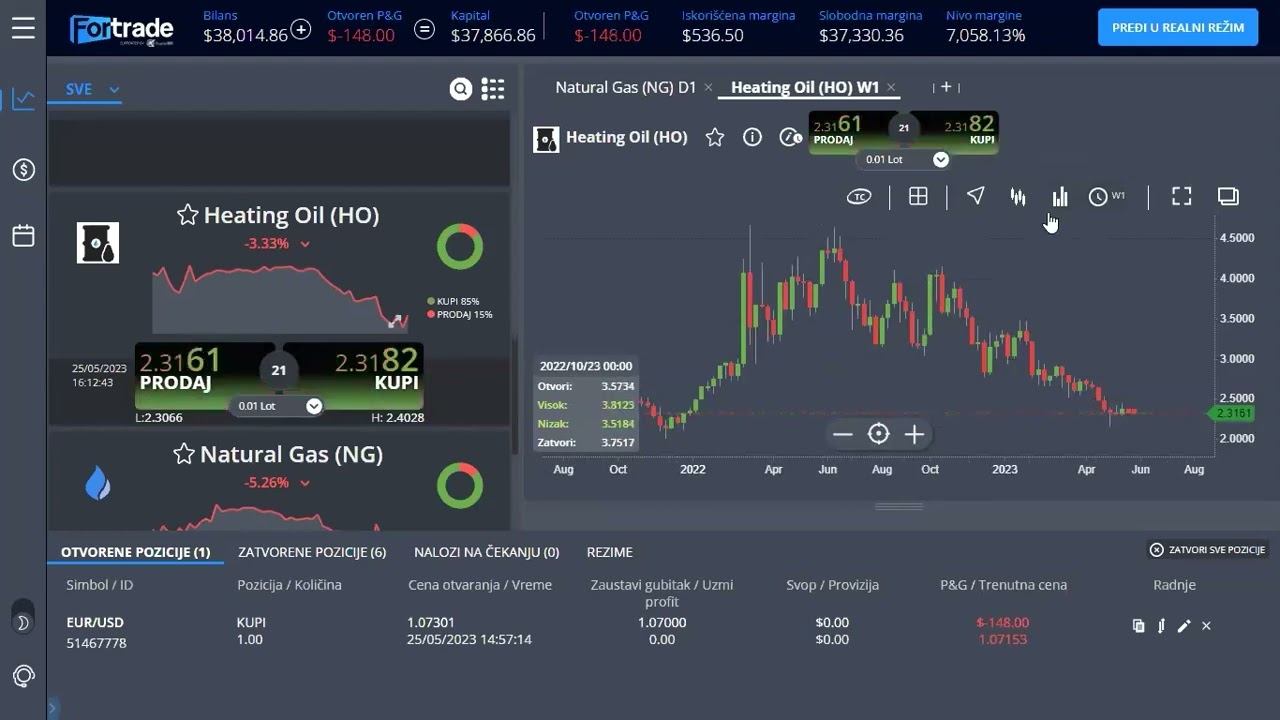Zoom out the chart with minus
The height and width of the screenshot is (720, 1280).
click(843, 434)
